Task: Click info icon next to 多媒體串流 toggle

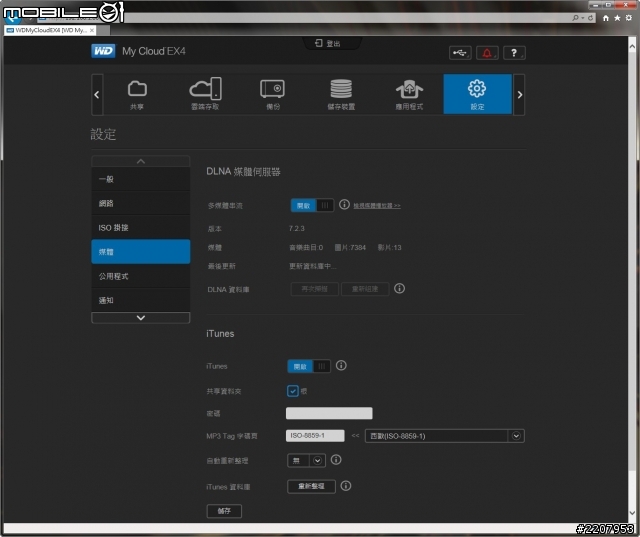Action: tap(344, 204)
